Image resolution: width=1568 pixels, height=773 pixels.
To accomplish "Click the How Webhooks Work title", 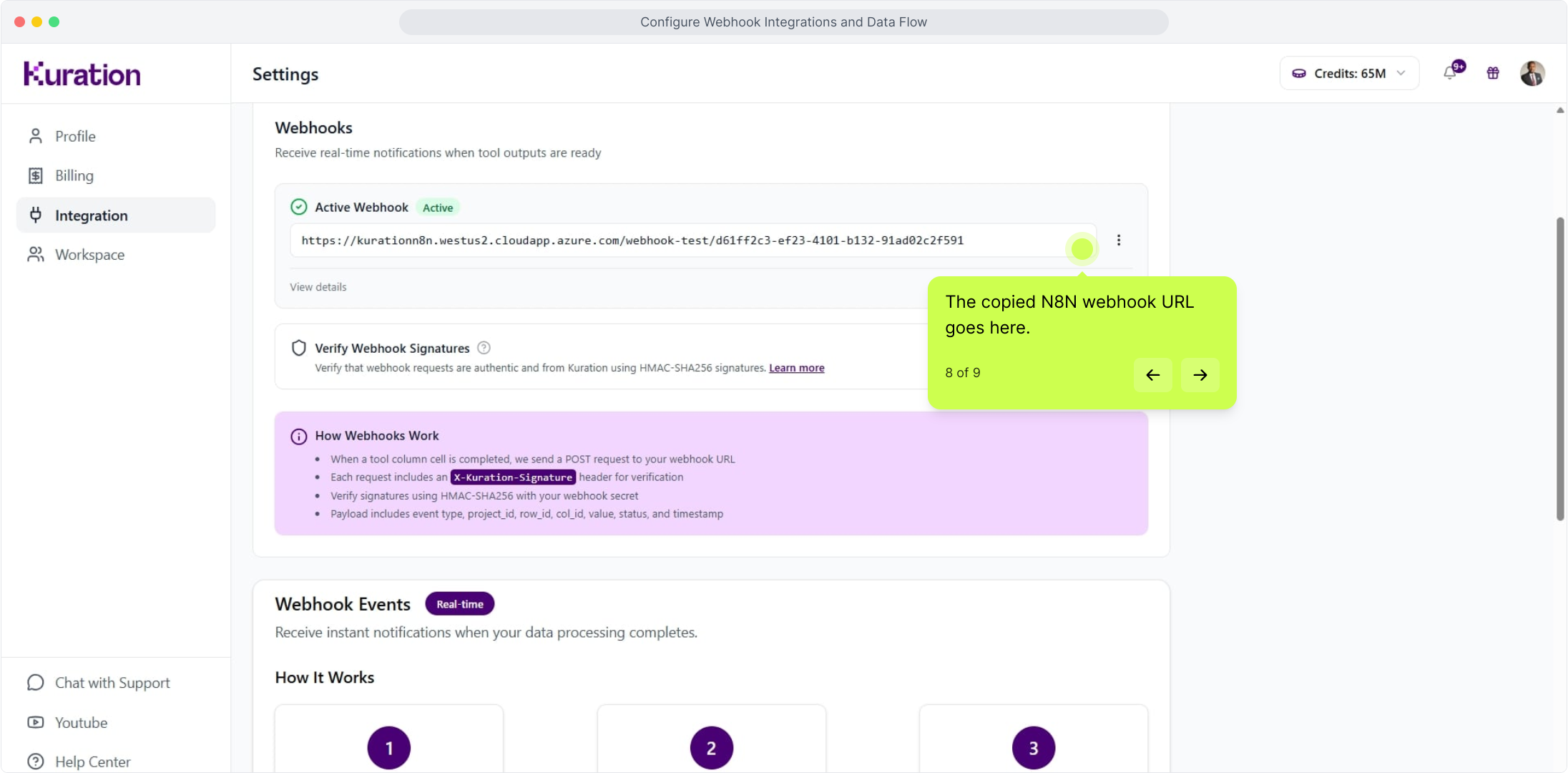I will click(377, 436).
